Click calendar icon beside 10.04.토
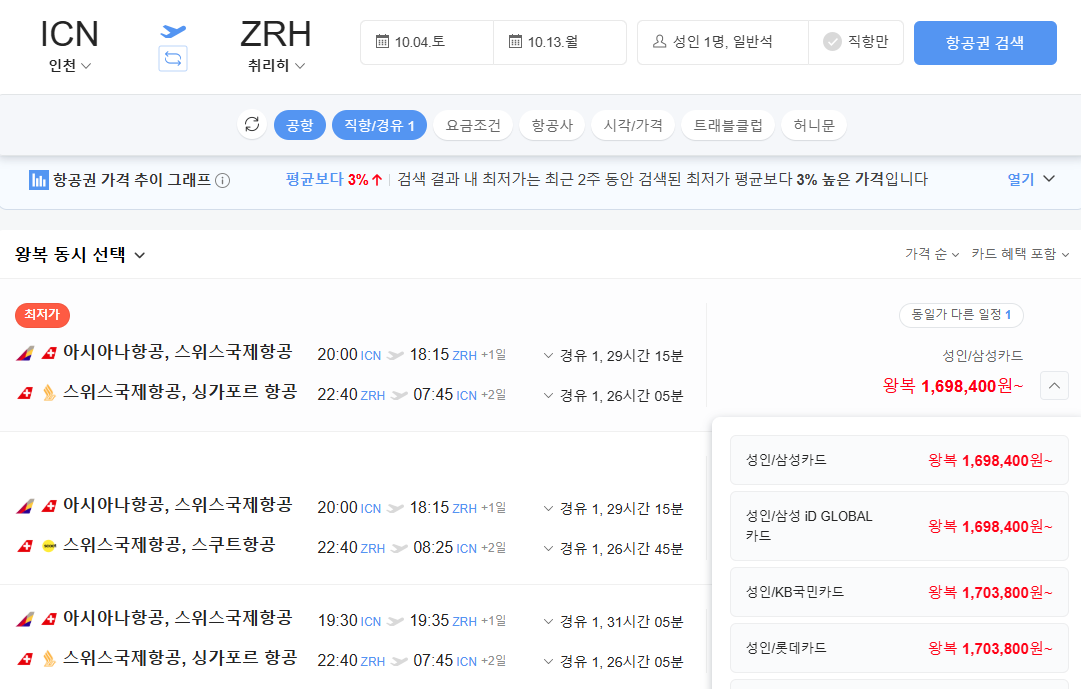Image resolution: width=1081 pixels, height=689 pixels. (382, 42)
